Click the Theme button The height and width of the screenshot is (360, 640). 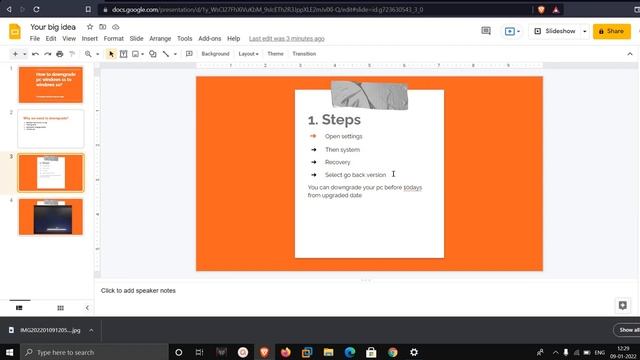(275, 54)
